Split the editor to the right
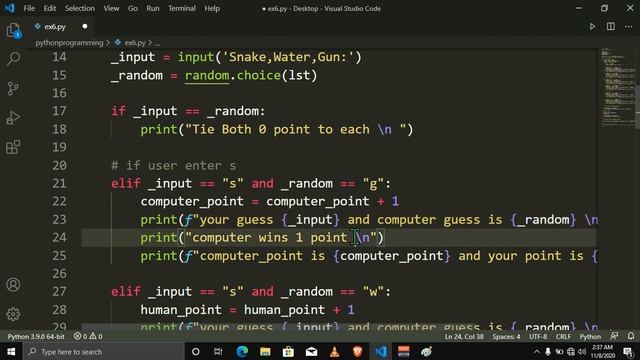This screenshot has width=640, height=360. (611, 27)
